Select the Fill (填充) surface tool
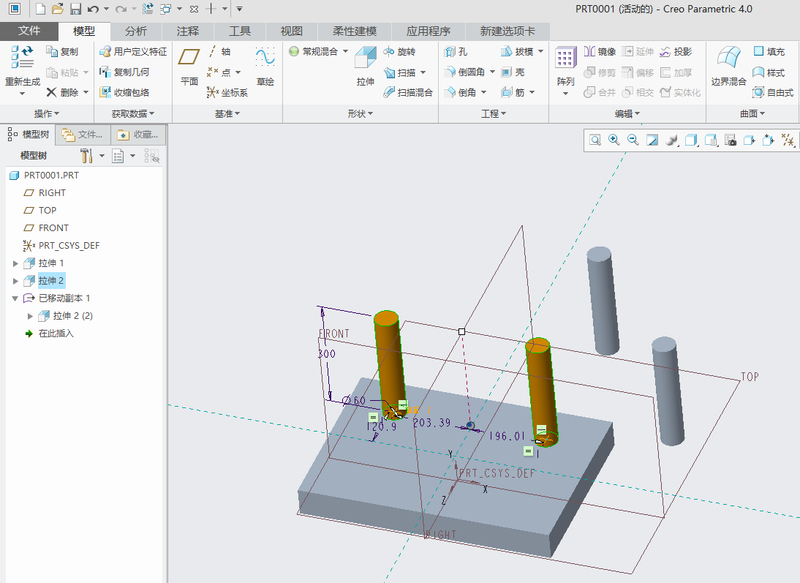 tap(769, 52)
